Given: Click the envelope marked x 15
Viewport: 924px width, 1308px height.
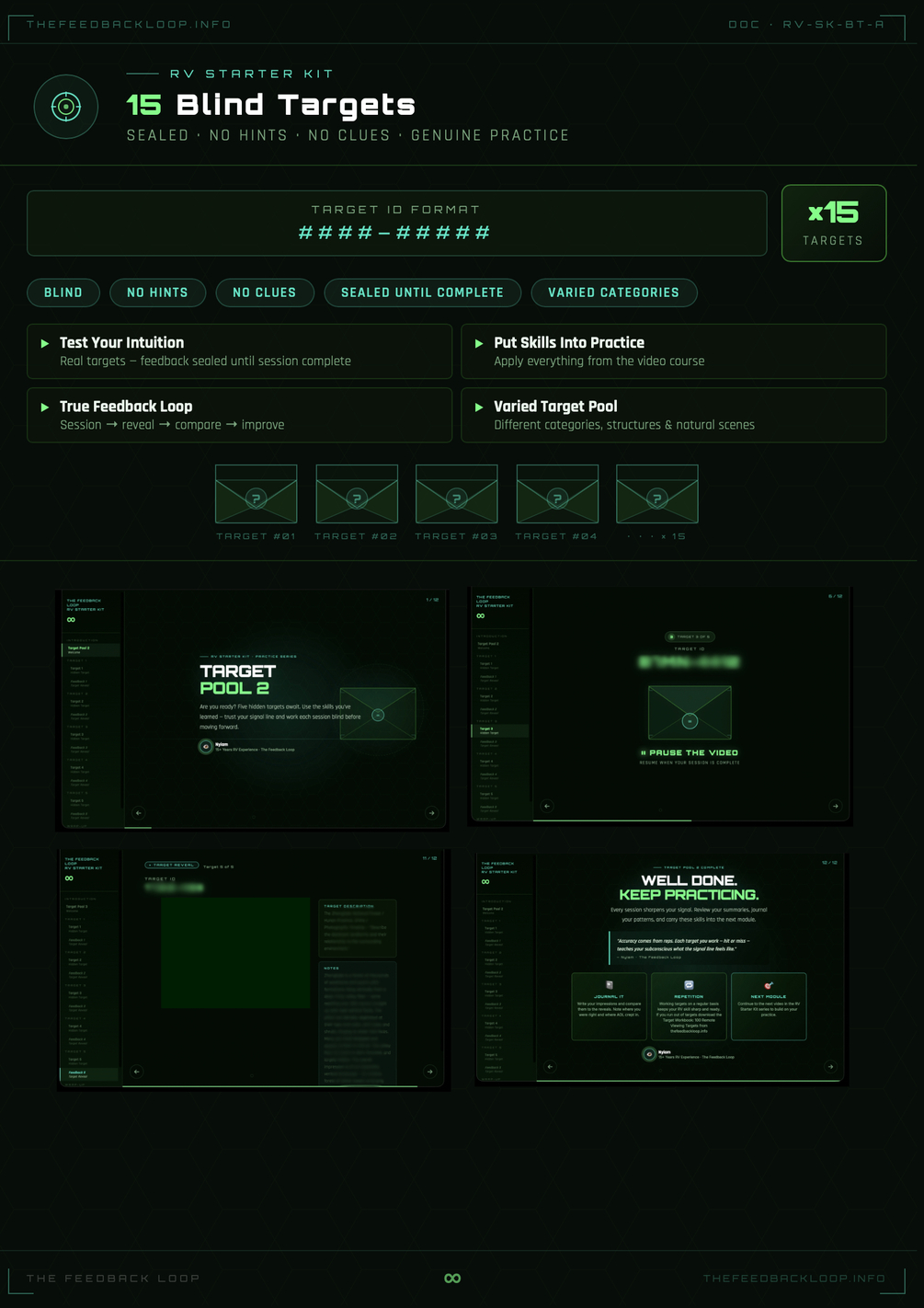Looking at the screenshot, I should point(657,494).
